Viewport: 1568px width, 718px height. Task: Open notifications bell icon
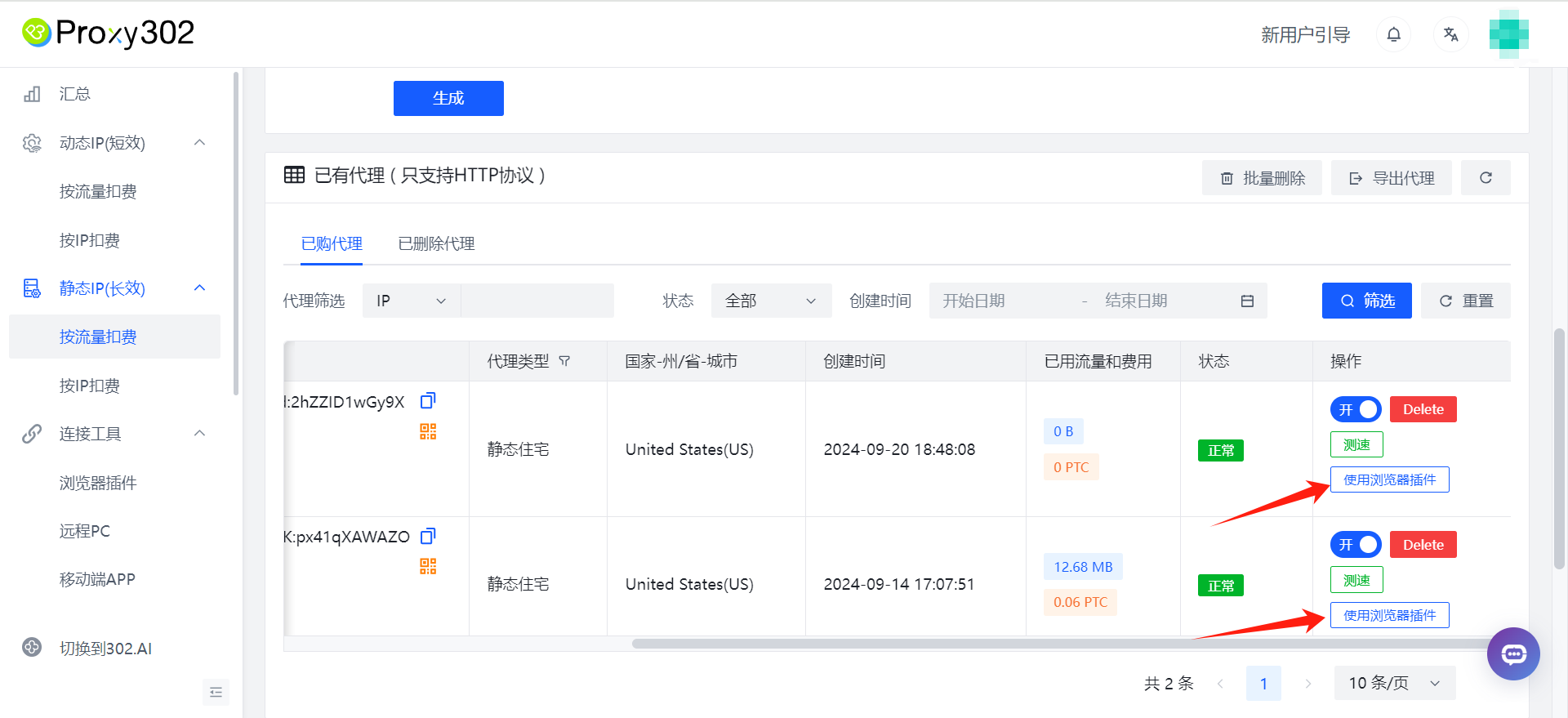[x=1394, y=34]
